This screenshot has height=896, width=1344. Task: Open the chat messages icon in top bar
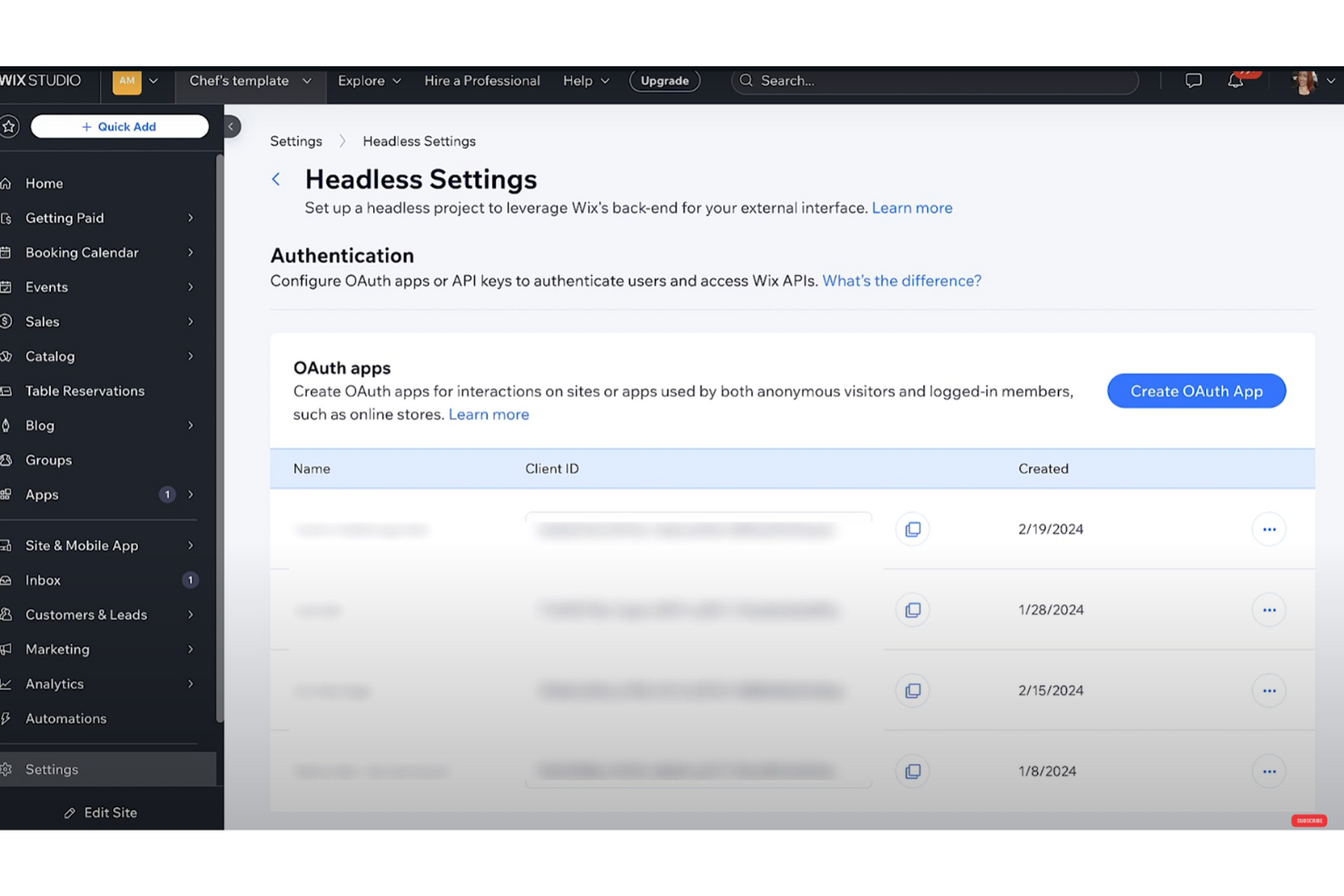pos(1193,81)
